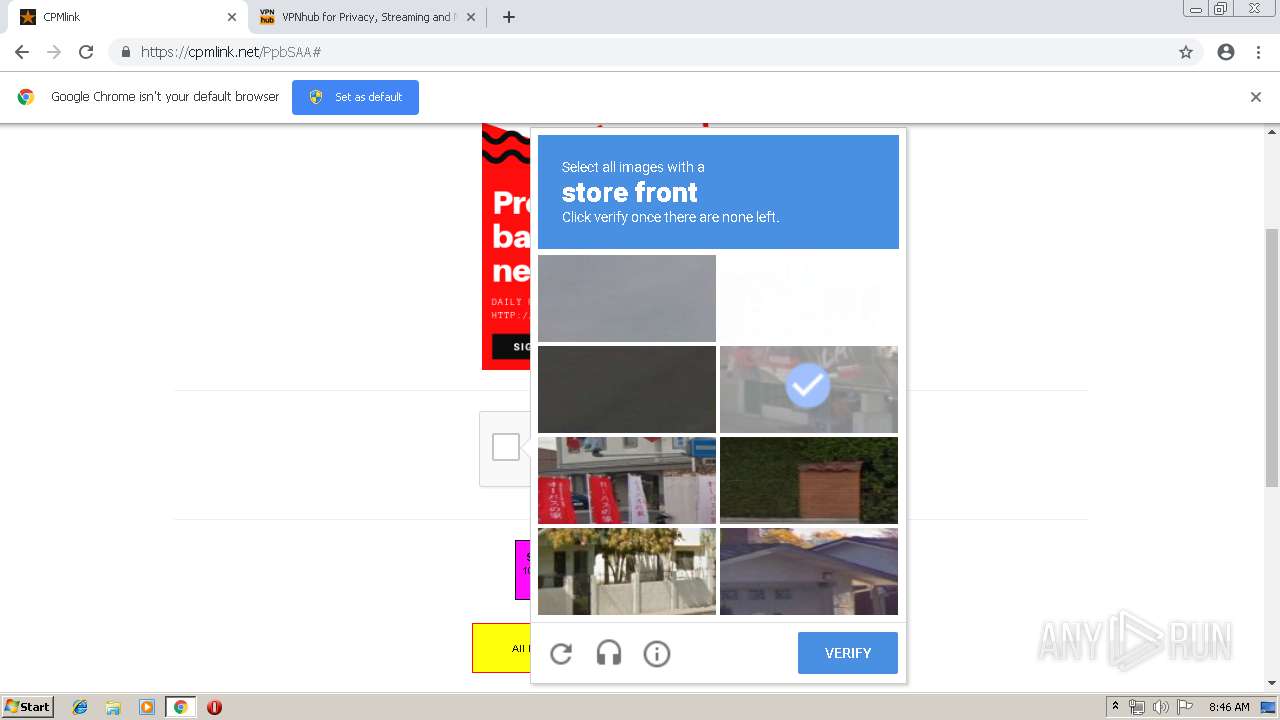Switch to the VPNhub for Privacy tab
This screenshot has width=1280, height=720.
coord(367,17)
